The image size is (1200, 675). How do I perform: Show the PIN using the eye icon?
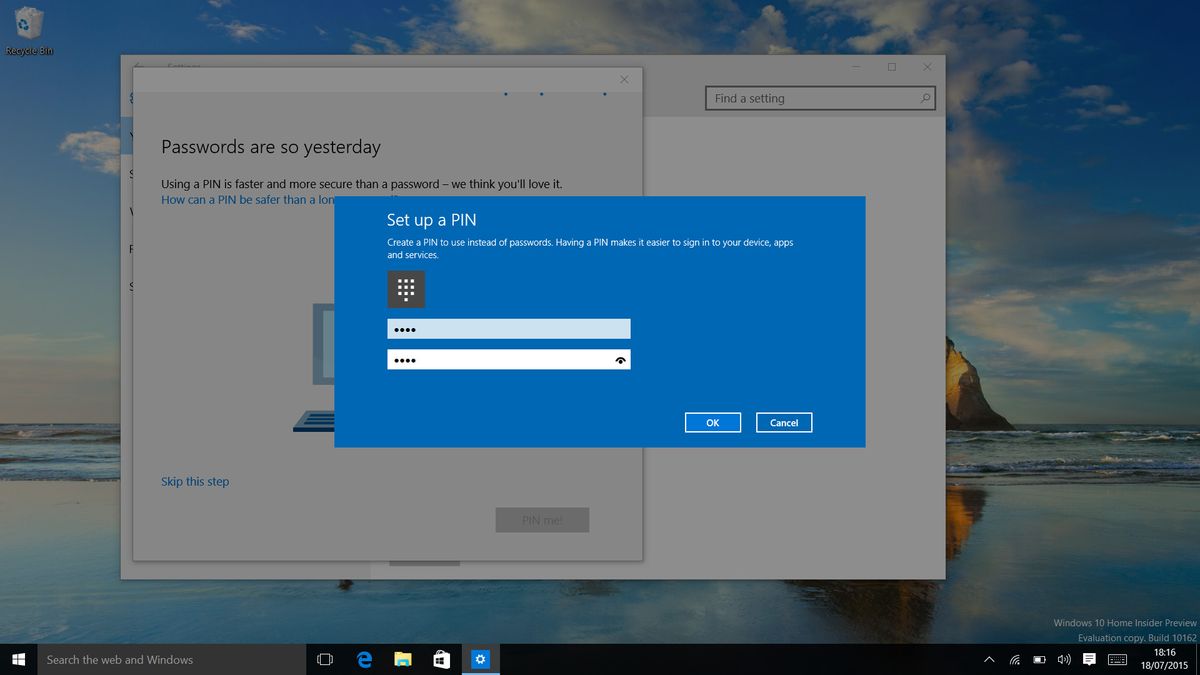tap(620, 358)
